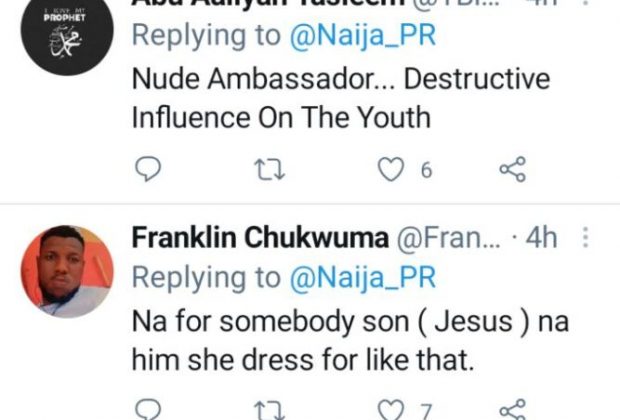The image size is (620, 420).
Task: Open the 4h timestamp on Franklin's tweet
Action: coord(541,238)
